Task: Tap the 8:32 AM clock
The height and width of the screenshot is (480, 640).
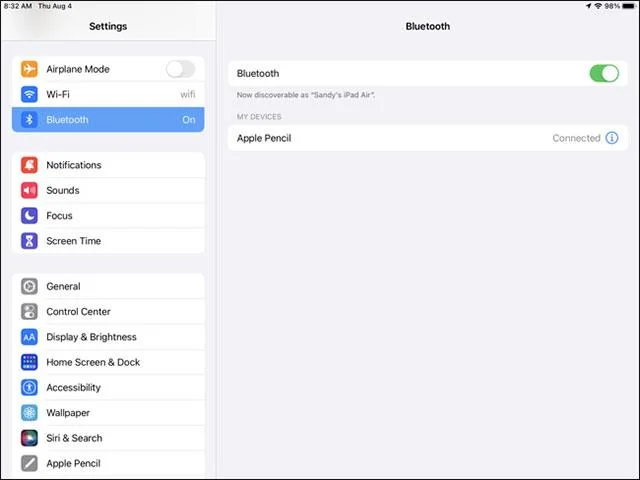Action: (18, 6)
